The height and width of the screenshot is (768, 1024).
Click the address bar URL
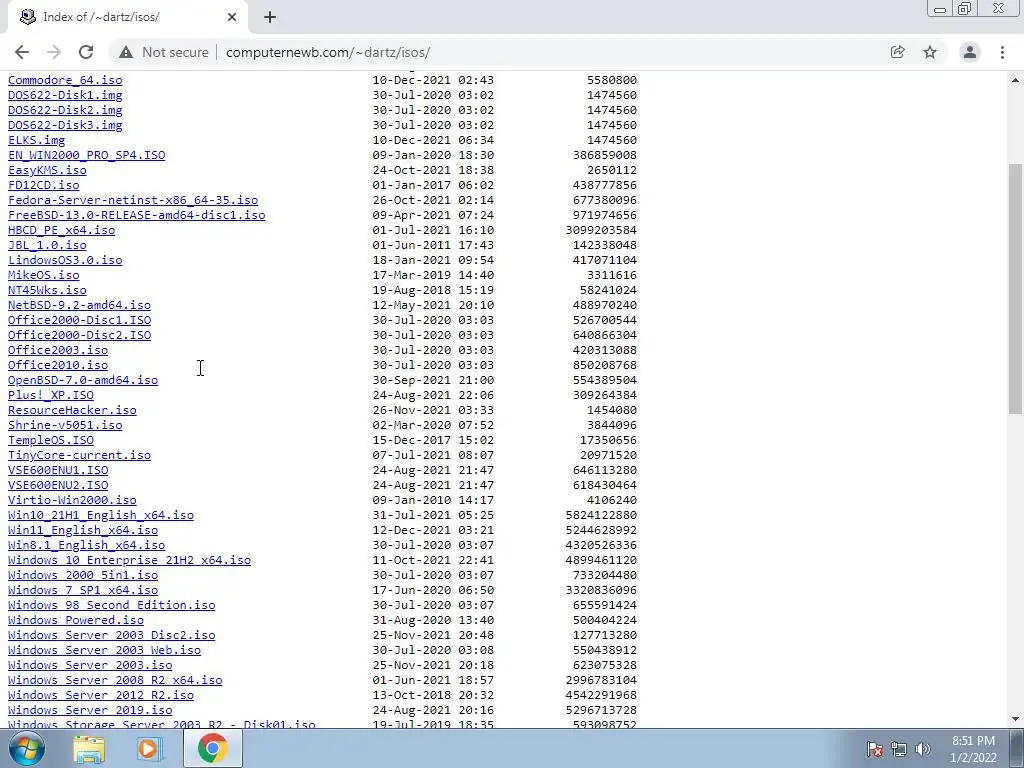tap(328, 52)
